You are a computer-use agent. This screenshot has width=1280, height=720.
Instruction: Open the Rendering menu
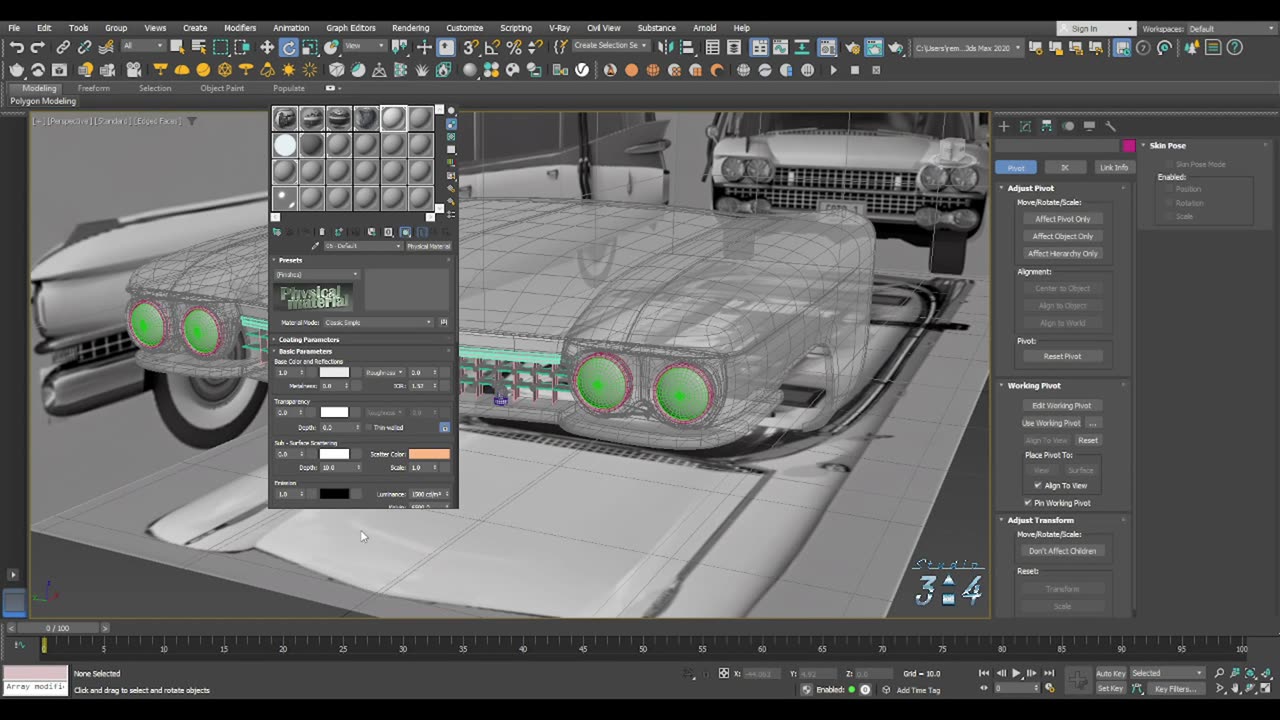pyautogui.click(x=410, y=28)
